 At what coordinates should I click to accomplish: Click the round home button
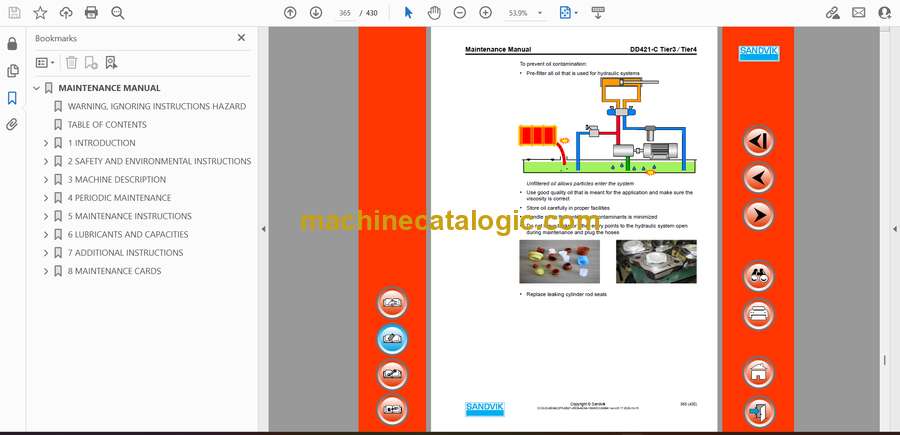pyautogui.click(x=758, y=372)
